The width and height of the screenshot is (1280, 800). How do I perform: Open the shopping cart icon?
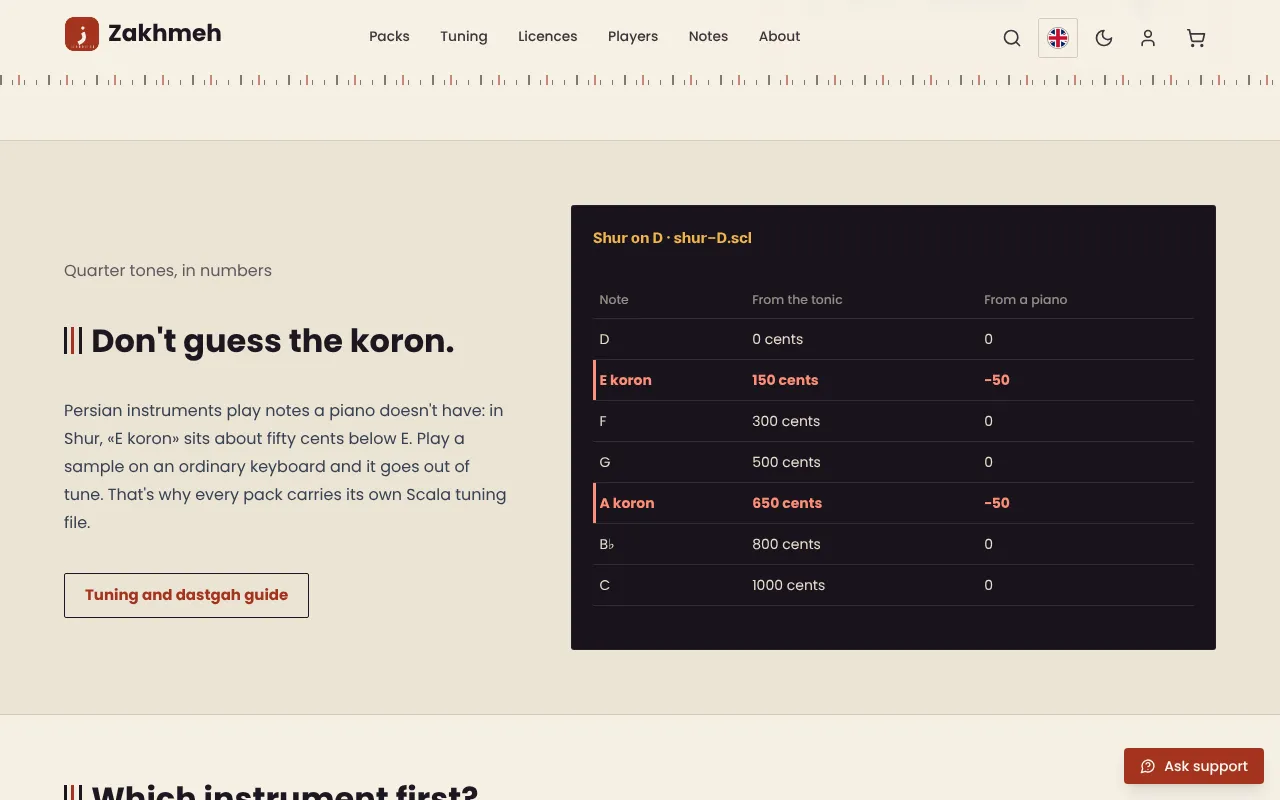(x=1196, y=38)
